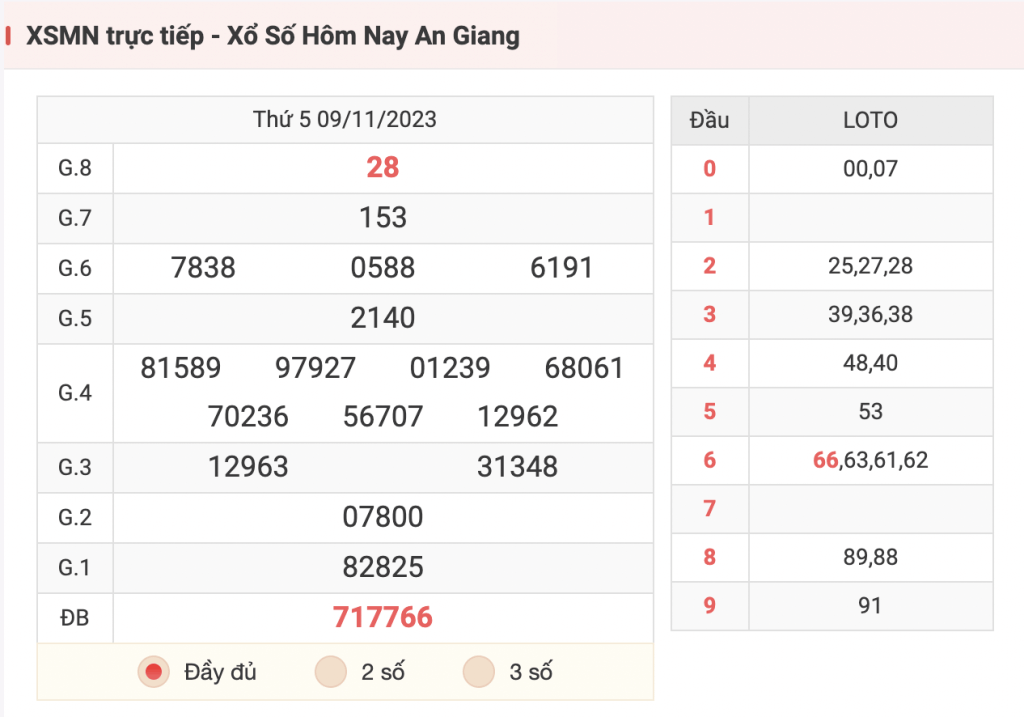Screen dimensions: 1024x717
Task: Click G.5 number 2140
Action: 383,318
